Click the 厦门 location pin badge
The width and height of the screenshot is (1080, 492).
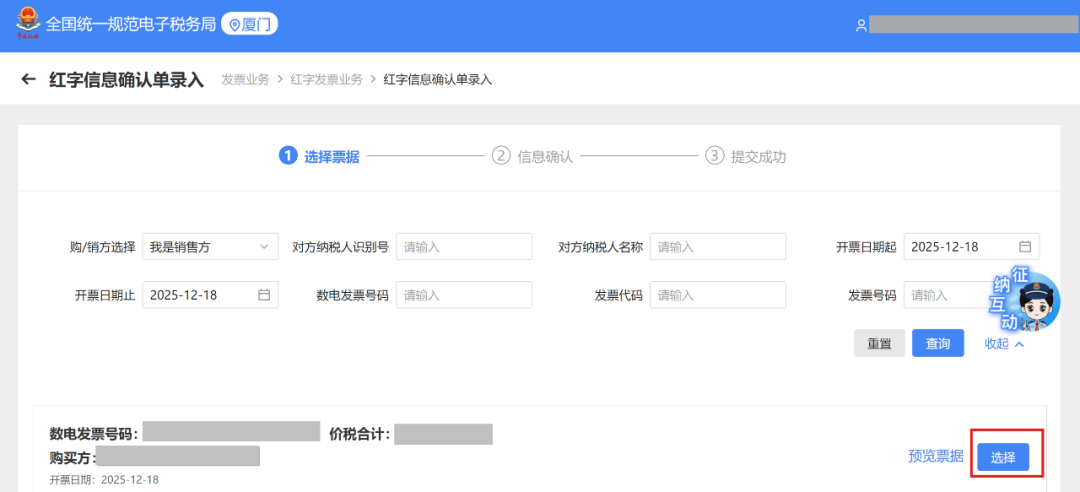coord(249,25)
